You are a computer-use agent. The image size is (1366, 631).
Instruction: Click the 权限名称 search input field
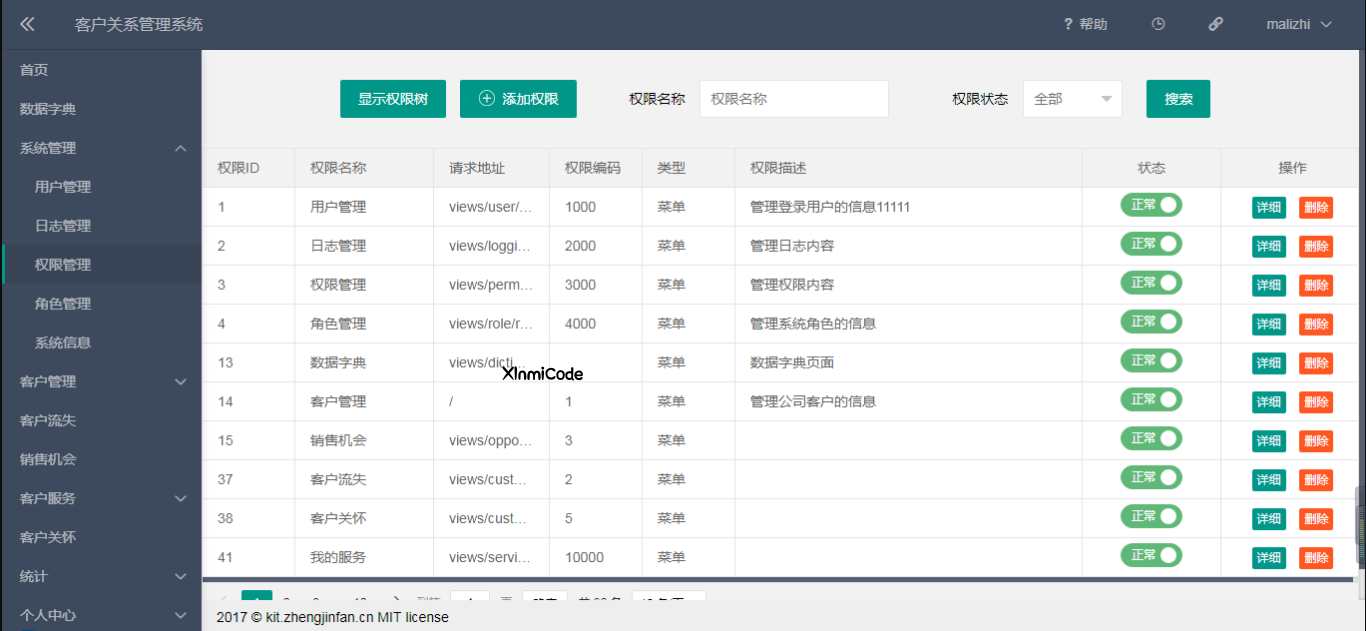click(x=793, y=99)
